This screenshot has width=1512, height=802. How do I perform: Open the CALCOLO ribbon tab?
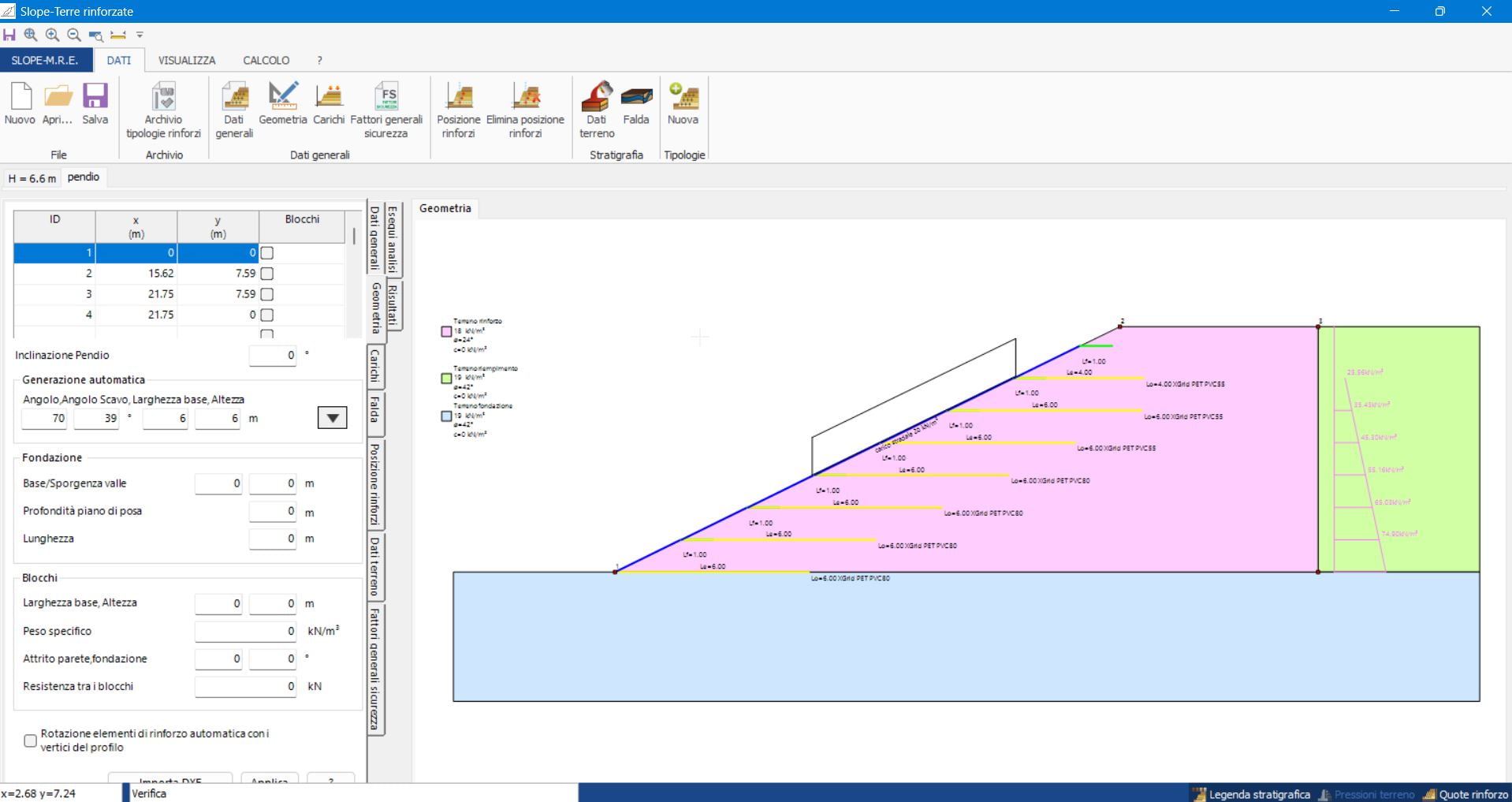point(266,60)
